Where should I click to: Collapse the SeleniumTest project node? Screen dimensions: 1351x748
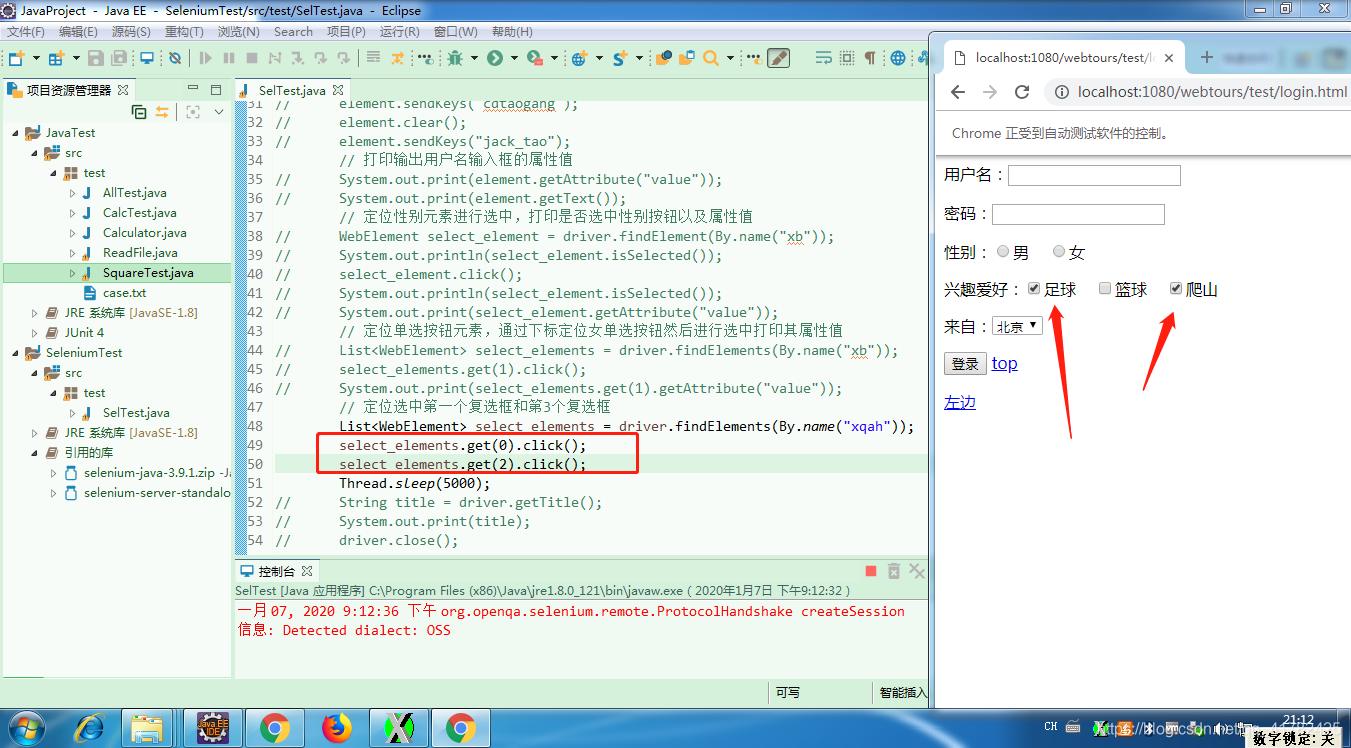[16, 353]
